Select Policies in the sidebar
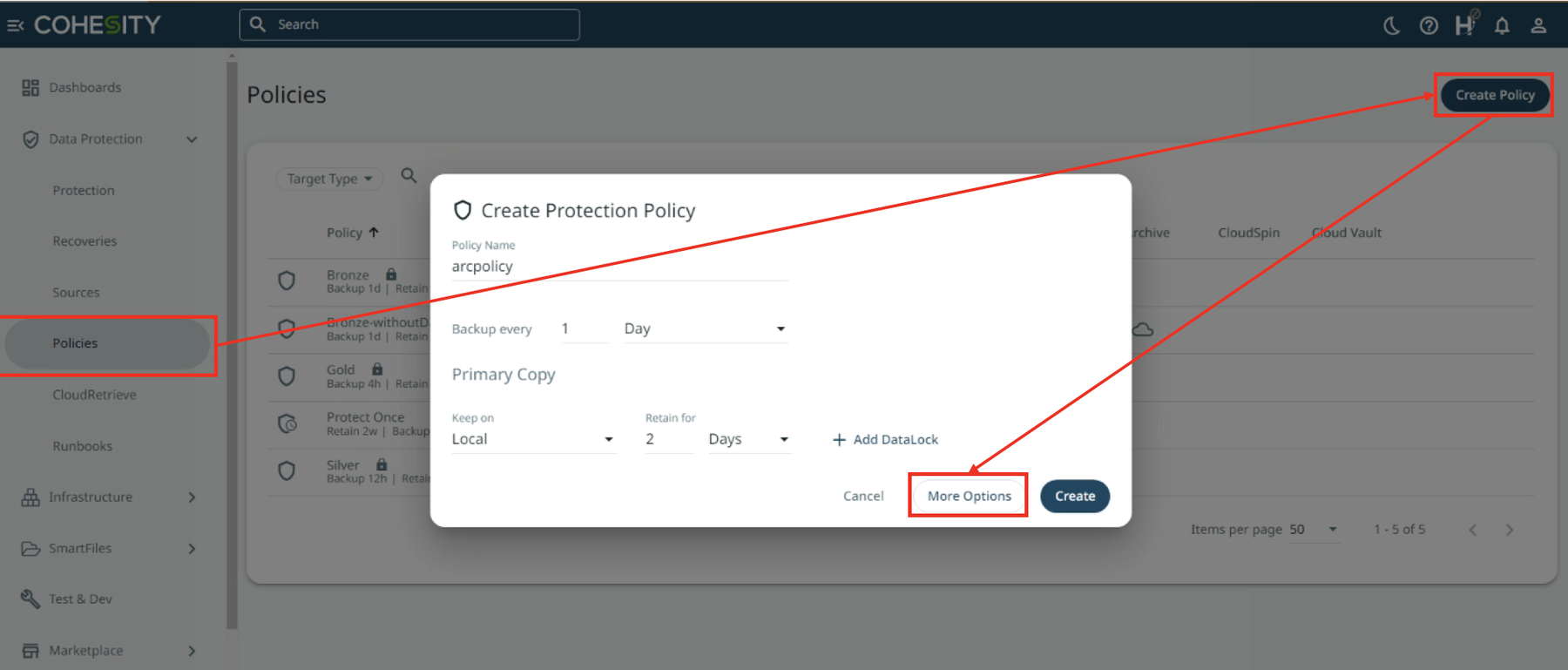This screenshot has height=670, width=1568. click(x=107, y=343)
